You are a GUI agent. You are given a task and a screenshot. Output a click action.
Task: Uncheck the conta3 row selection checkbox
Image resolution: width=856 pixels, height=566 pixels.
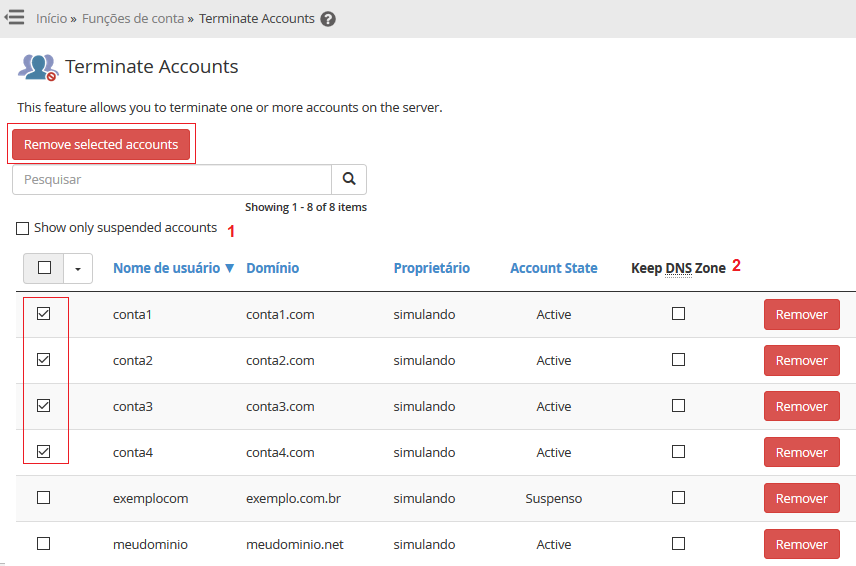(44, 406)
